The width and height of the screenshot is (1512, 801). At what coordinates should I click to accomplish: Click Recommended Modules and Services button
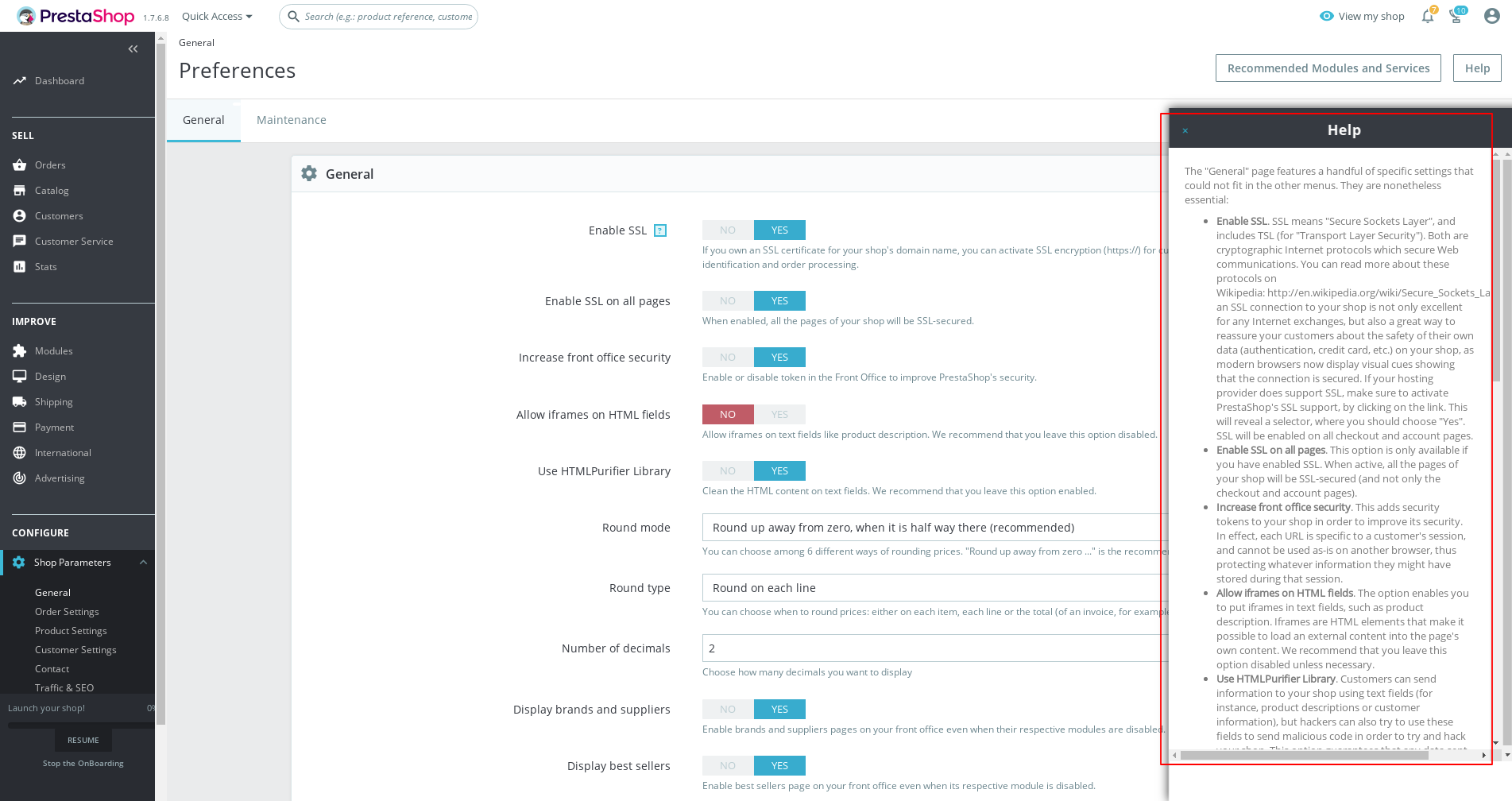pos(1328,68)
